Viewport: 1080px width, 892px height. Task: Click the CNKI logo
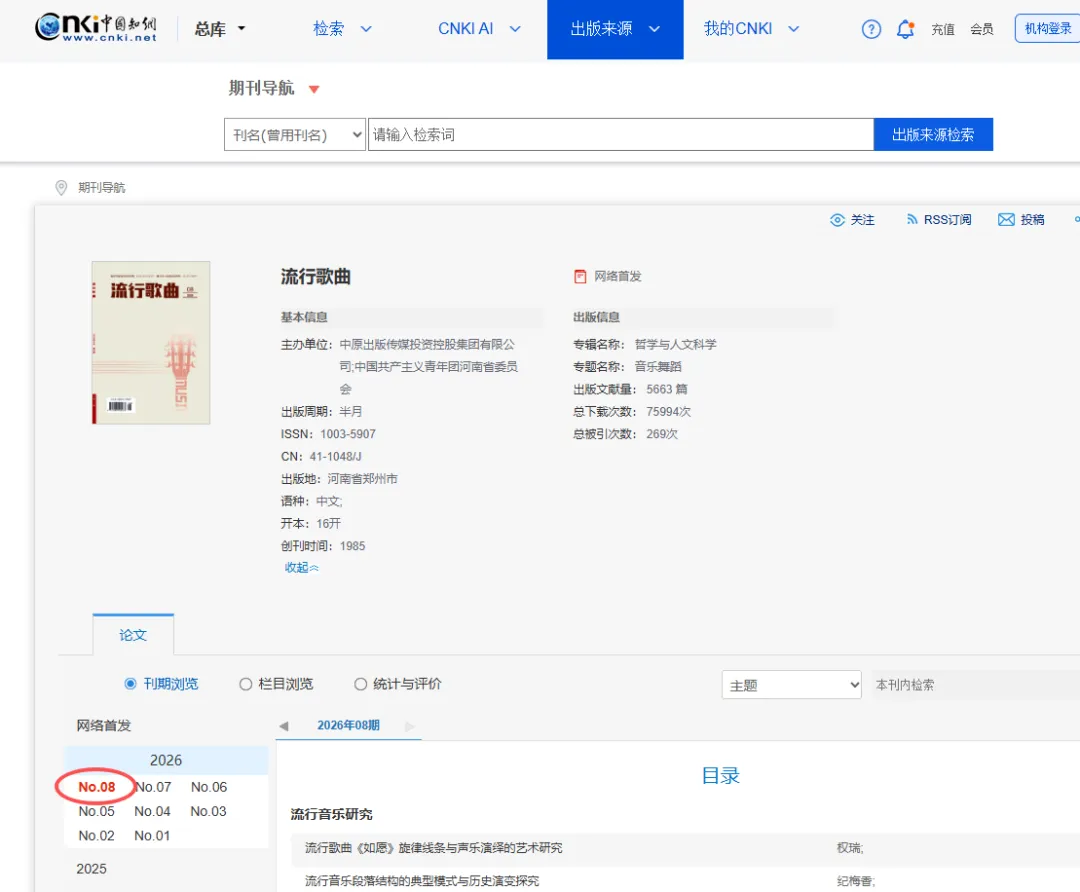(x=96, y=28)
